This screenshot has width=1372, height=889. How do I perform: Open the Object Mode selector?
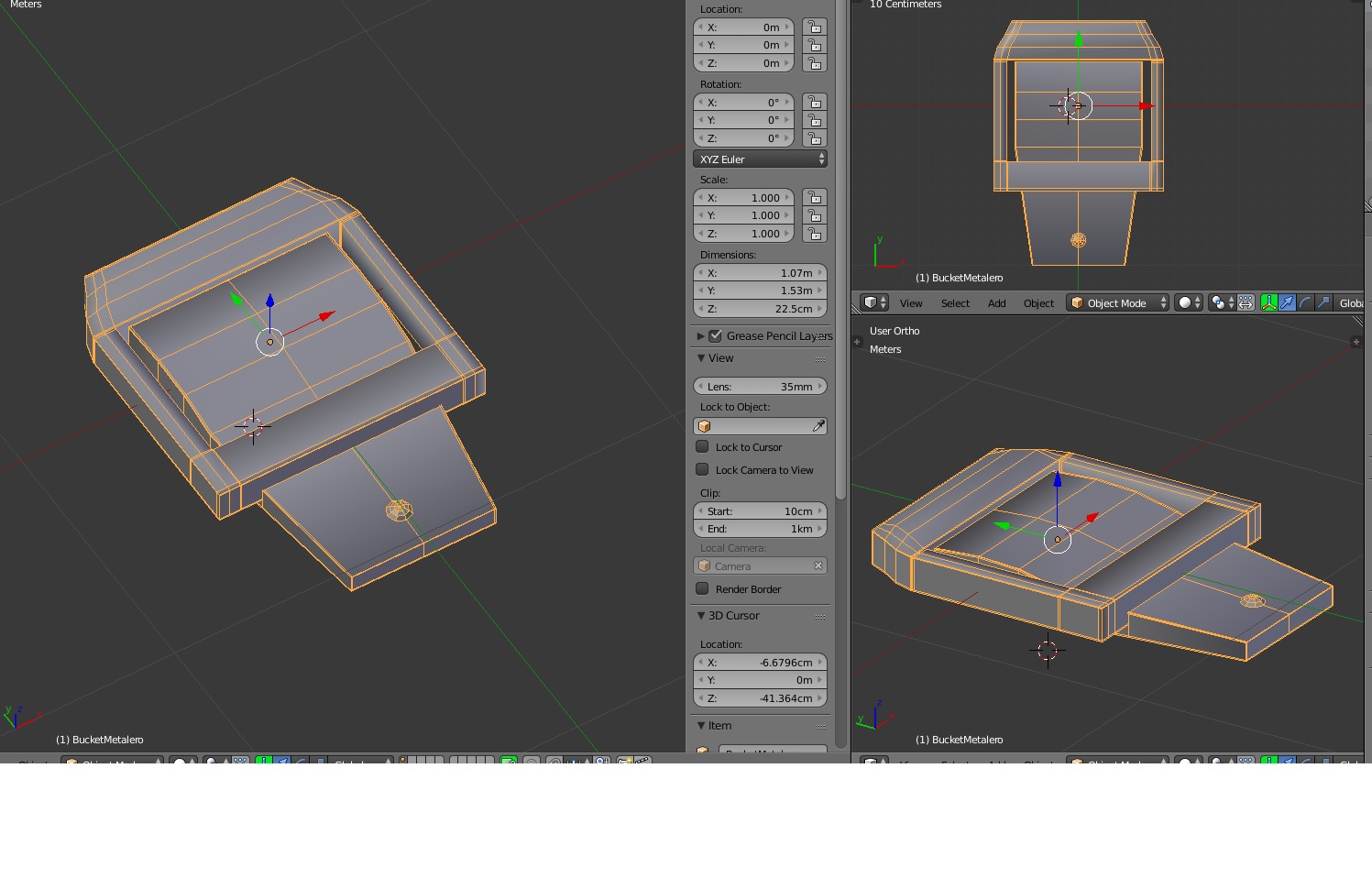click(1116, 302)
